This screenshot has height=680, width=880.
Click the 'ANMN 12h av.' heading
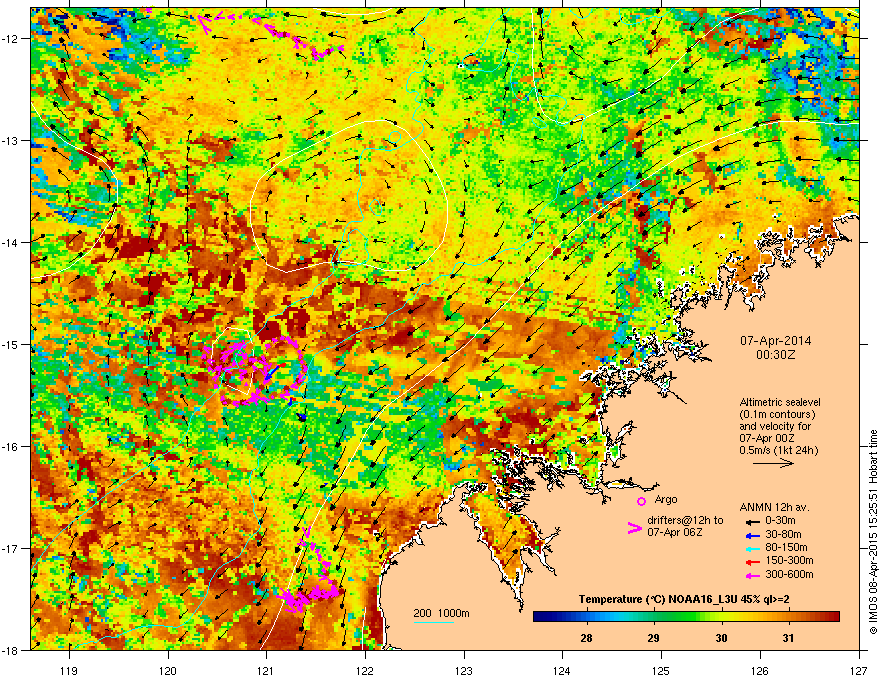[x=774, y=507]
